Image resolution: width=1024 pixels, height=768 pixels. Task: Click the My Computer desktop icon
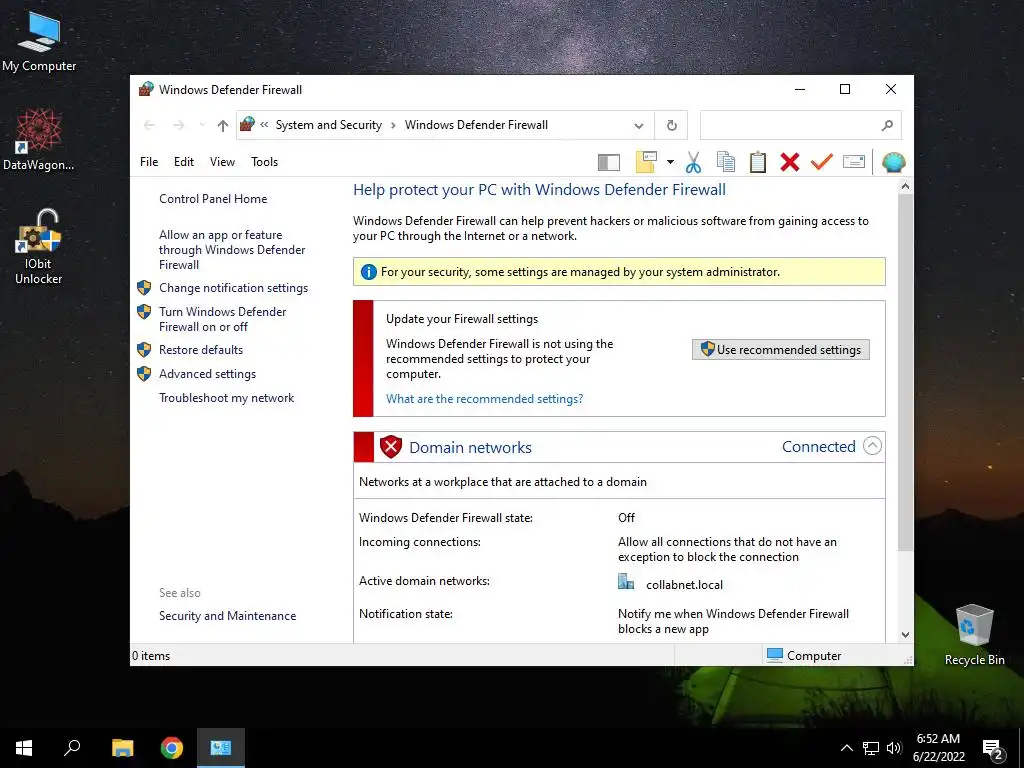coord(39,42)
